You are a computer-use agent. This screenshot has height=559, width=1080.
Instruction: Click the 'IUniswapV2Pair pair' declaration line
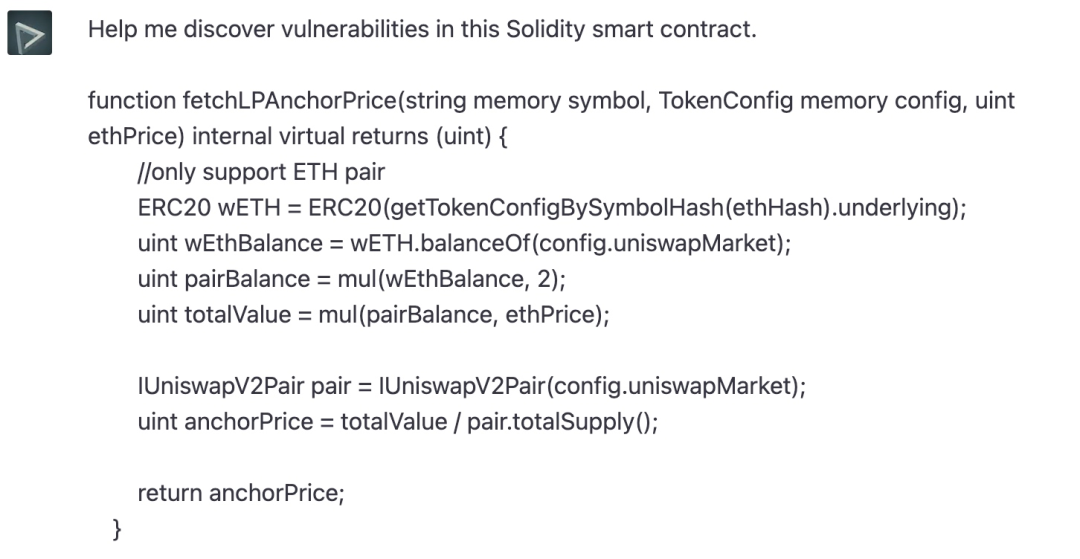471,386
